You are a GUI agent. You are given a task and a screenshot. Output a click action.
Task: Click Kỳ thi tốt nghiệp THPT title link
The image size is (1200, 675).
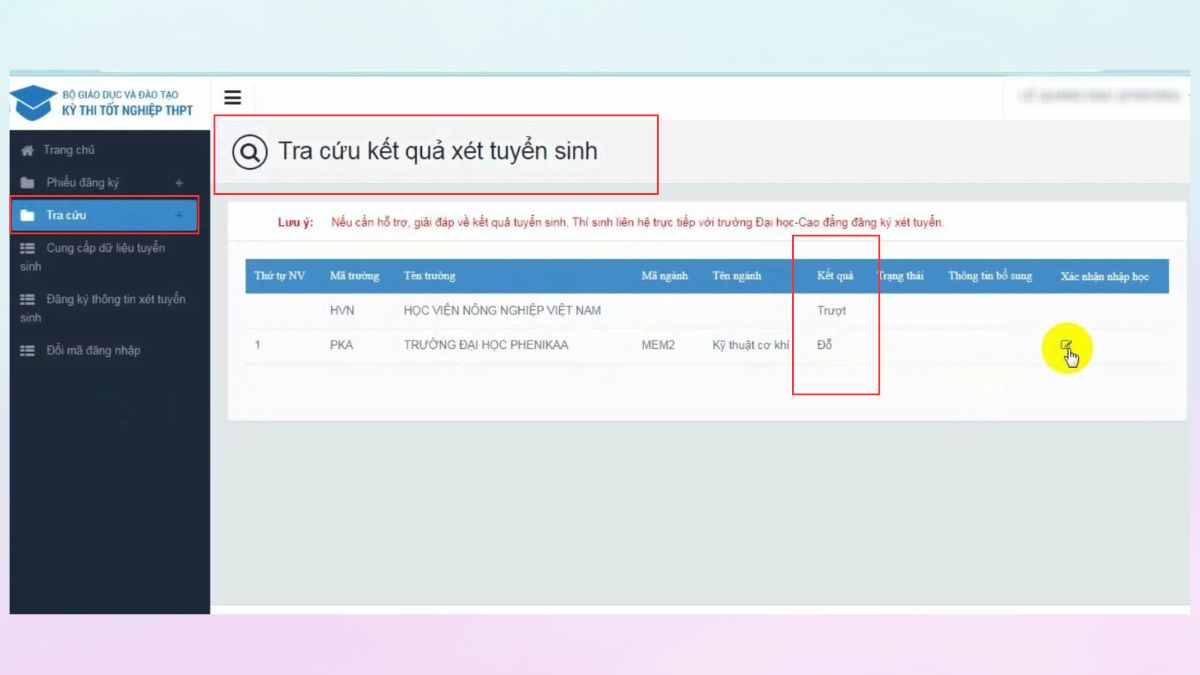(127, 110)
